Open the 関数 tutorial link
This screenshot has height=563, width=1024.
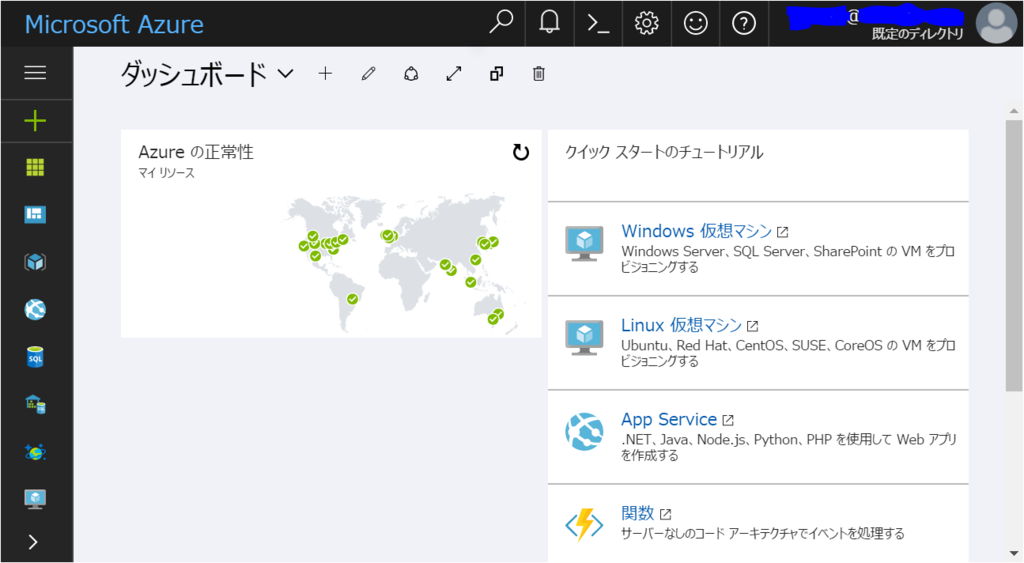point(637,513)
